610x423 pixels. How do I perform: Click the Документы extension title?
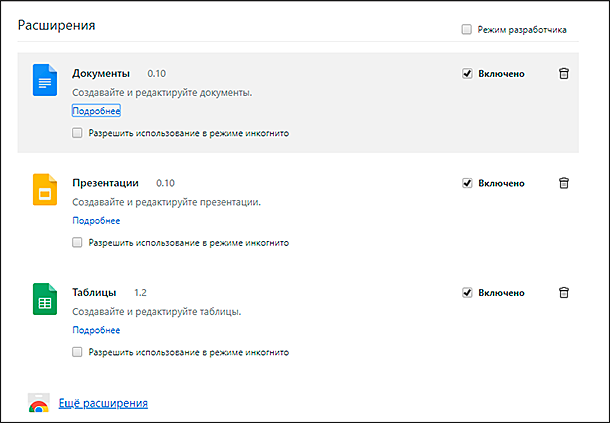coord(101,73)
